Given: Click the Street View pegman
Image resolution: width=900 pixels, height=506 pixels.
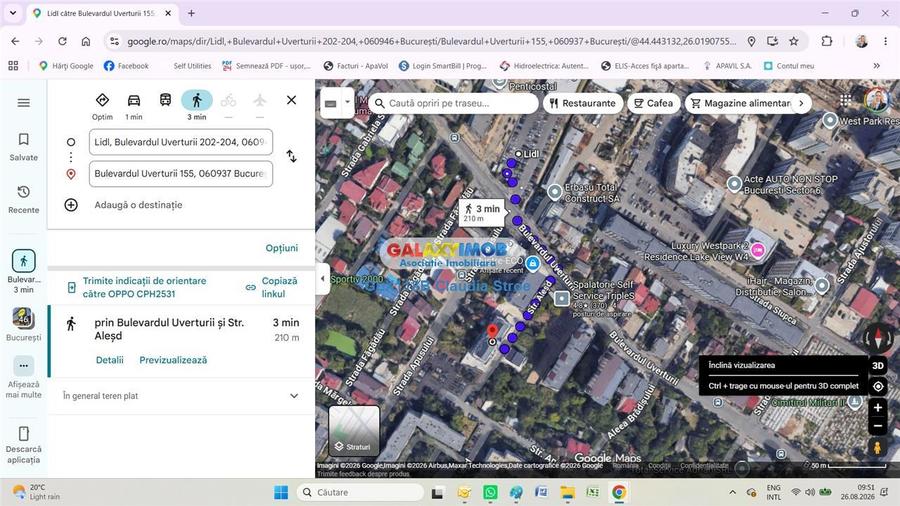Looking at the screenshot, I should [877, 447].
